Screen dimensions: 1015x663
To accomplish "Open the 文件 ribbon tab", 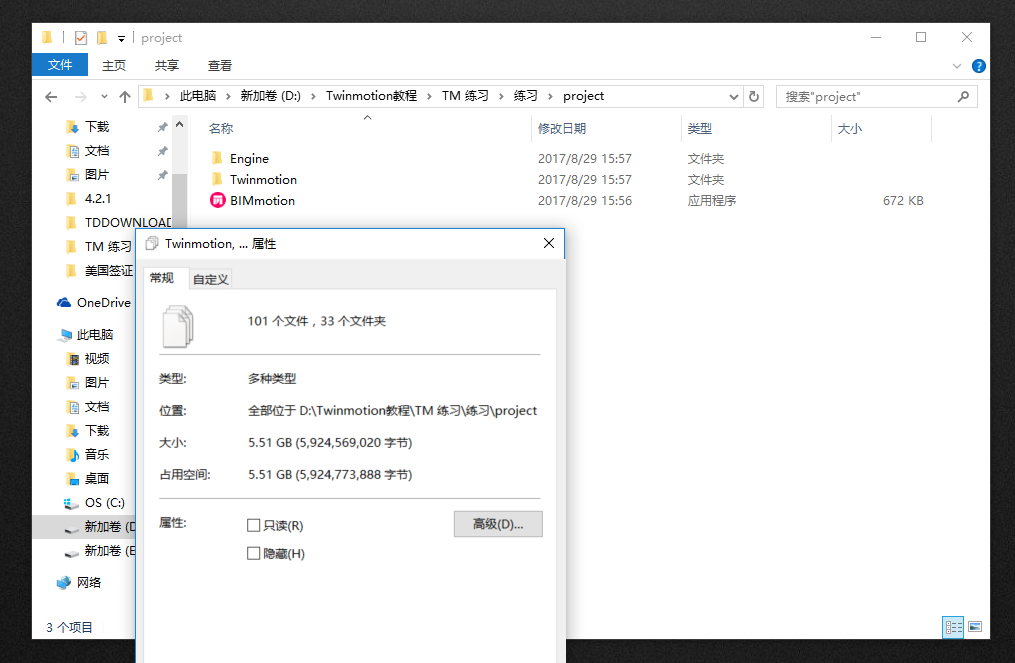I will (60, 65).
